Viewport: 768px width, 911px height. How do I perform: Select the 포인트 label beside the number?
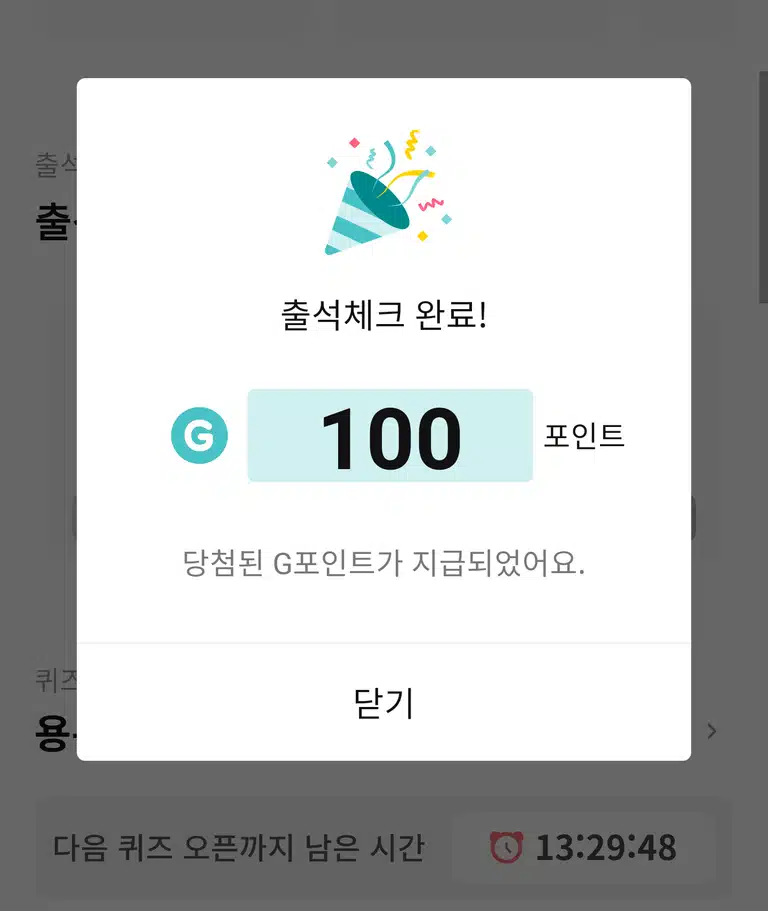[x=584, y=436]
